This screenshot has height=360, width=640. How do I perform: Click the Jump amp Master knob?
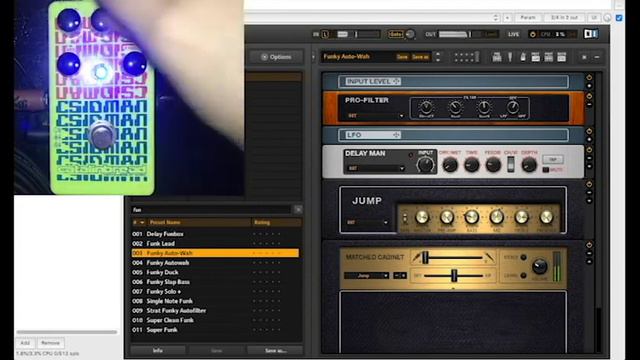[x=422, y=217]
